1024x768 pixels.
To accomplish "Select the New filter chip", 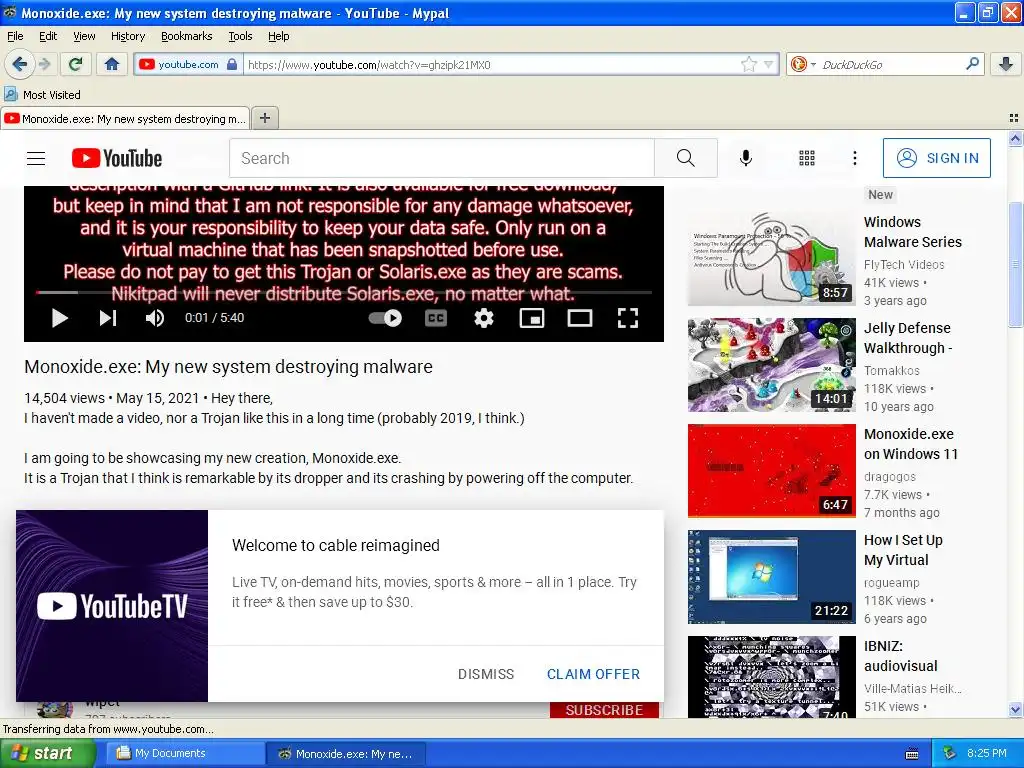I will (880, 195).
